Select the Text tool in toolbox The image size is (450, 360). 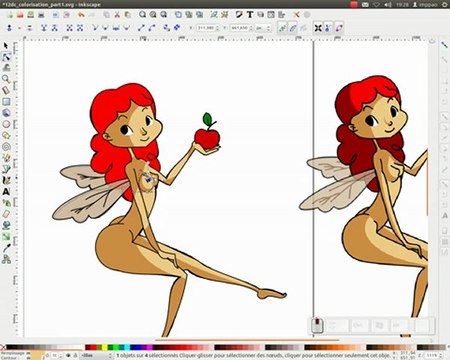(6, 192)
